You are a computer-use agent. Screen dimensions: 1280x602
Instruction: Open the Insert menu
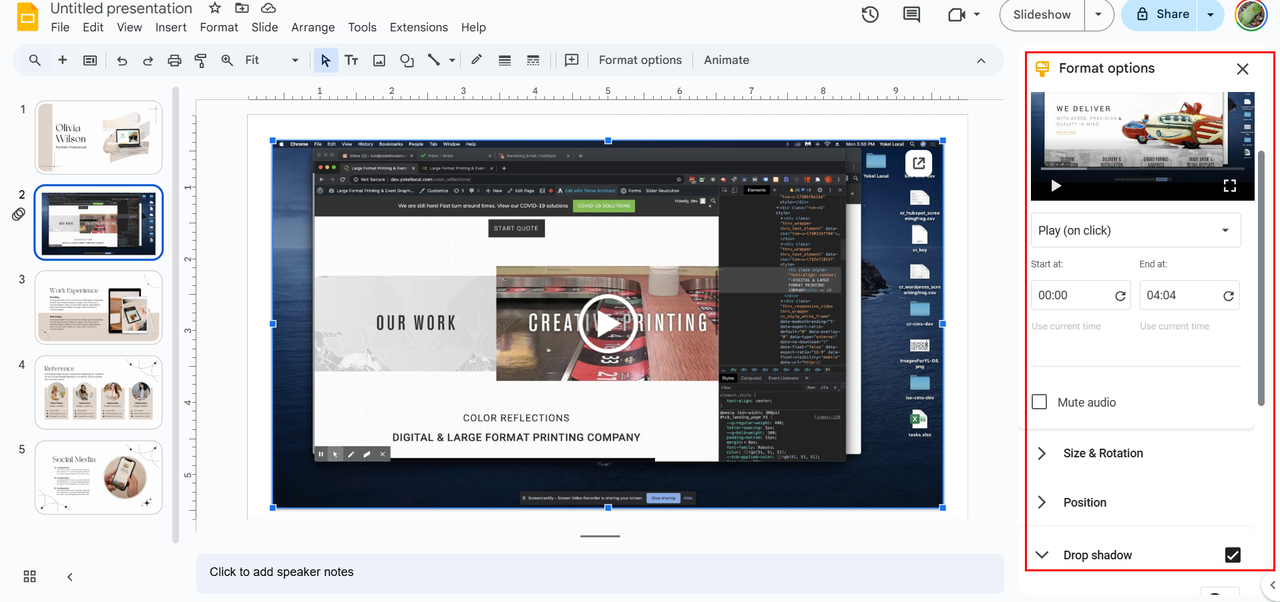coord(171,27)
